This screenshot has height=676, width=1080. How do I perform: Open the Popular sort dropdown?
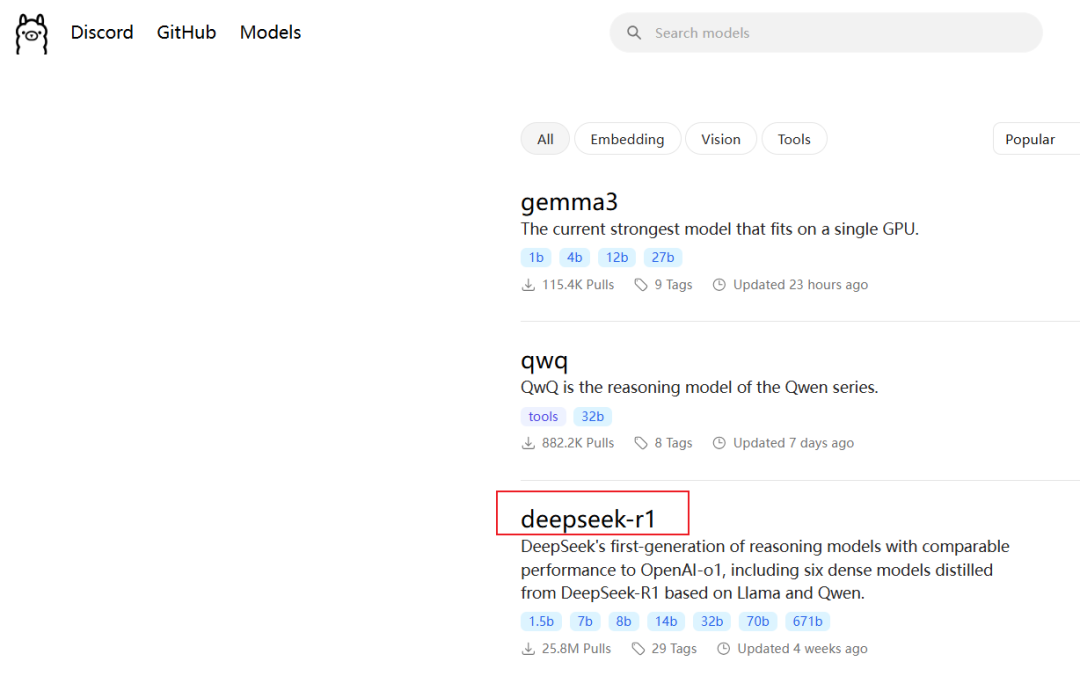coord(1036,139)
